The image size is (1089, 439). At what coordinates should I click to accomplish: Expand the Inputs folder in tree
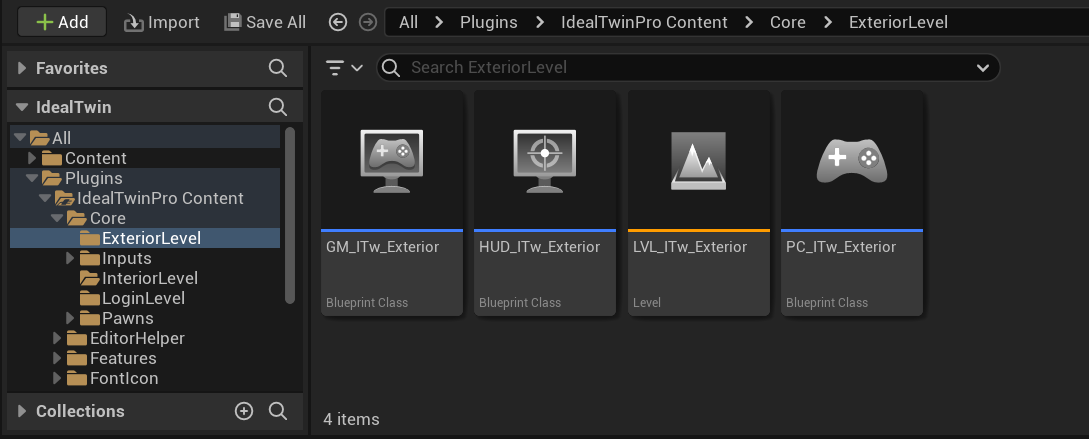(70, 258)
